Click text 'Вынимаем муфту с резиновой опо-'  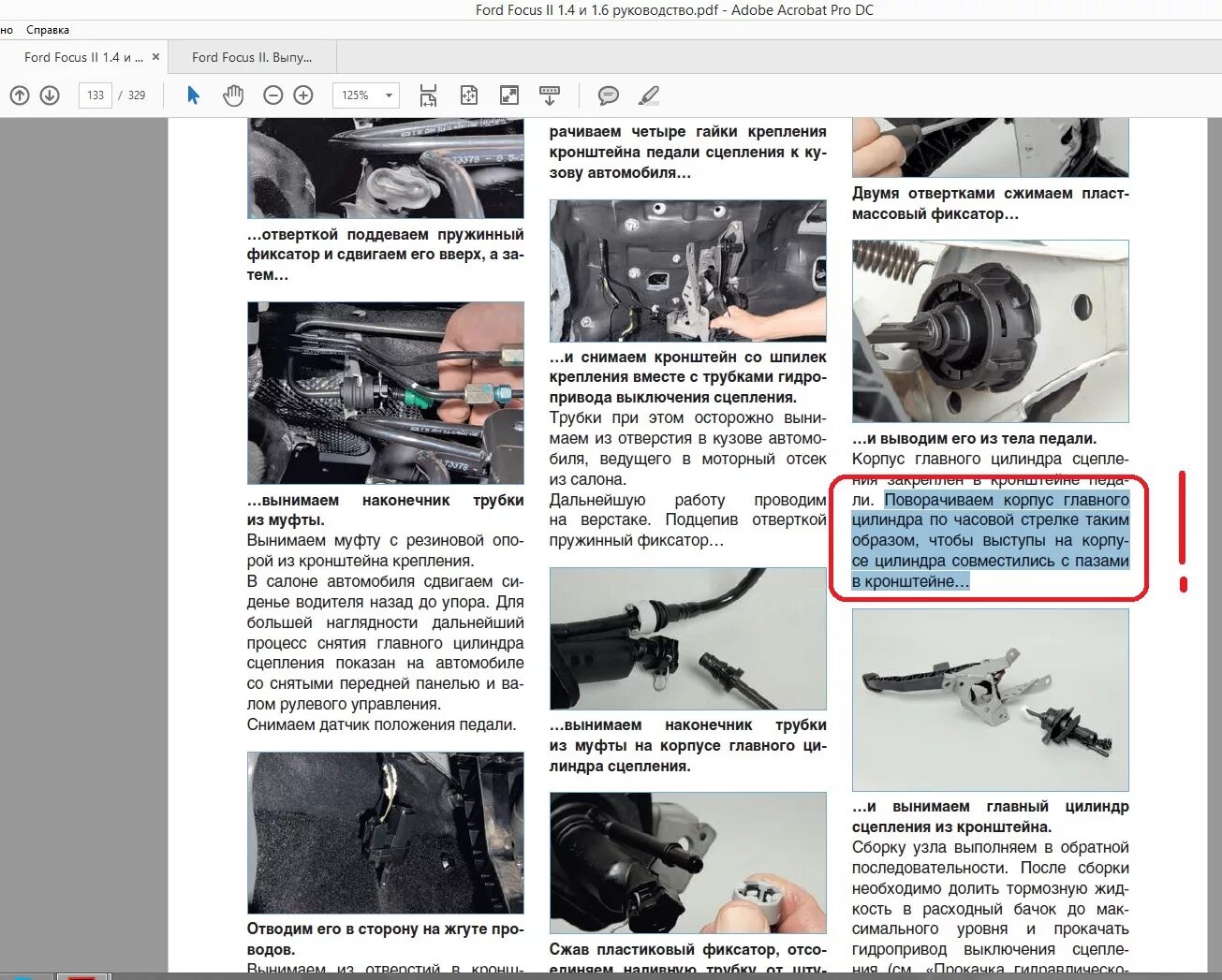pos(386,541)
